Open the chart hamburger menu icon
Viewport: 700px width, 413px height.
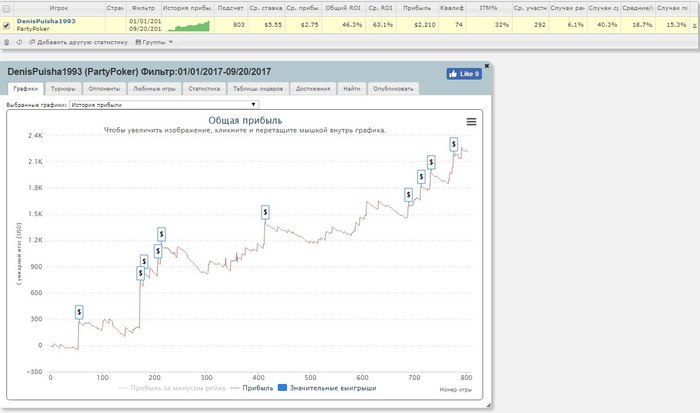(x=471, y=121)
